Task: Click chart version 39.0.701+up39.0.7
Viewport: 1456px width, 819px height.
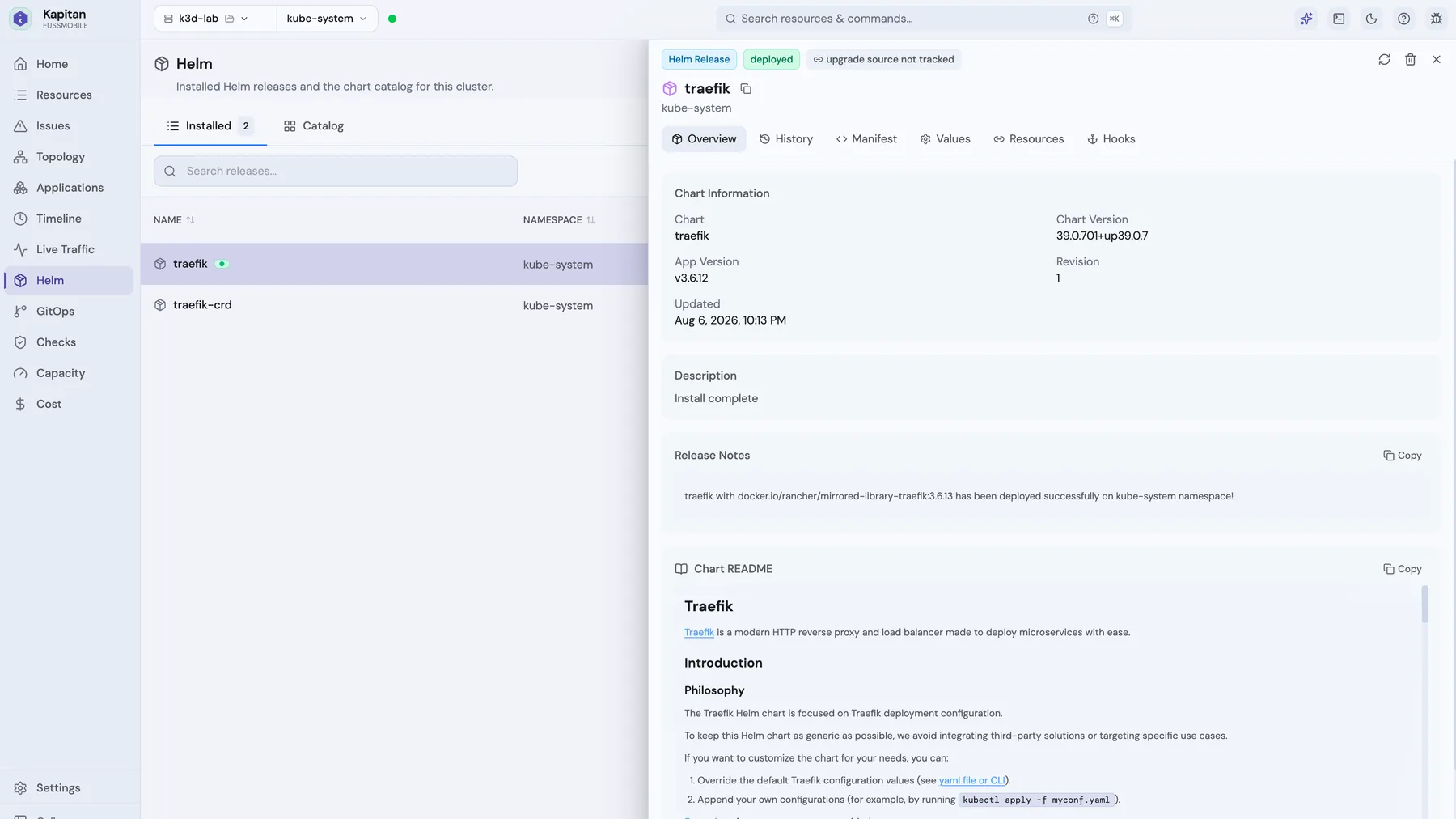Action: tap(1102, 236)
